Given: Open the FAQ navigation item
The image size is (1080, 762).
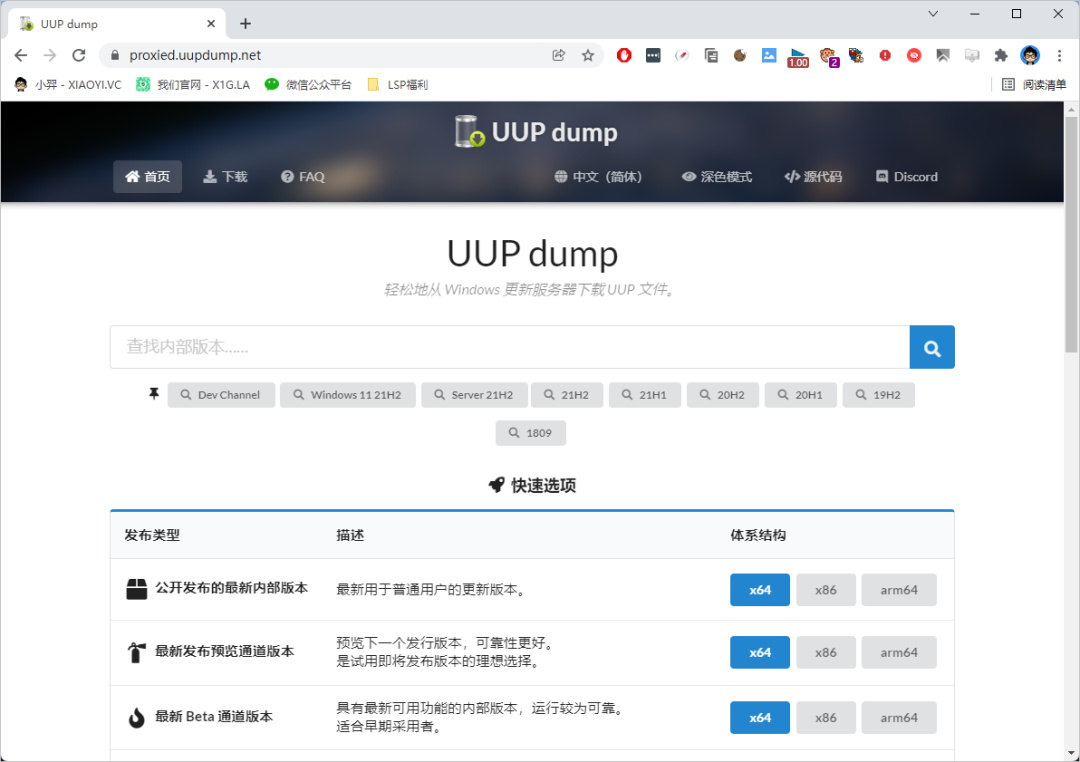Looking at the screenshot, I should (x=303, y=176).
